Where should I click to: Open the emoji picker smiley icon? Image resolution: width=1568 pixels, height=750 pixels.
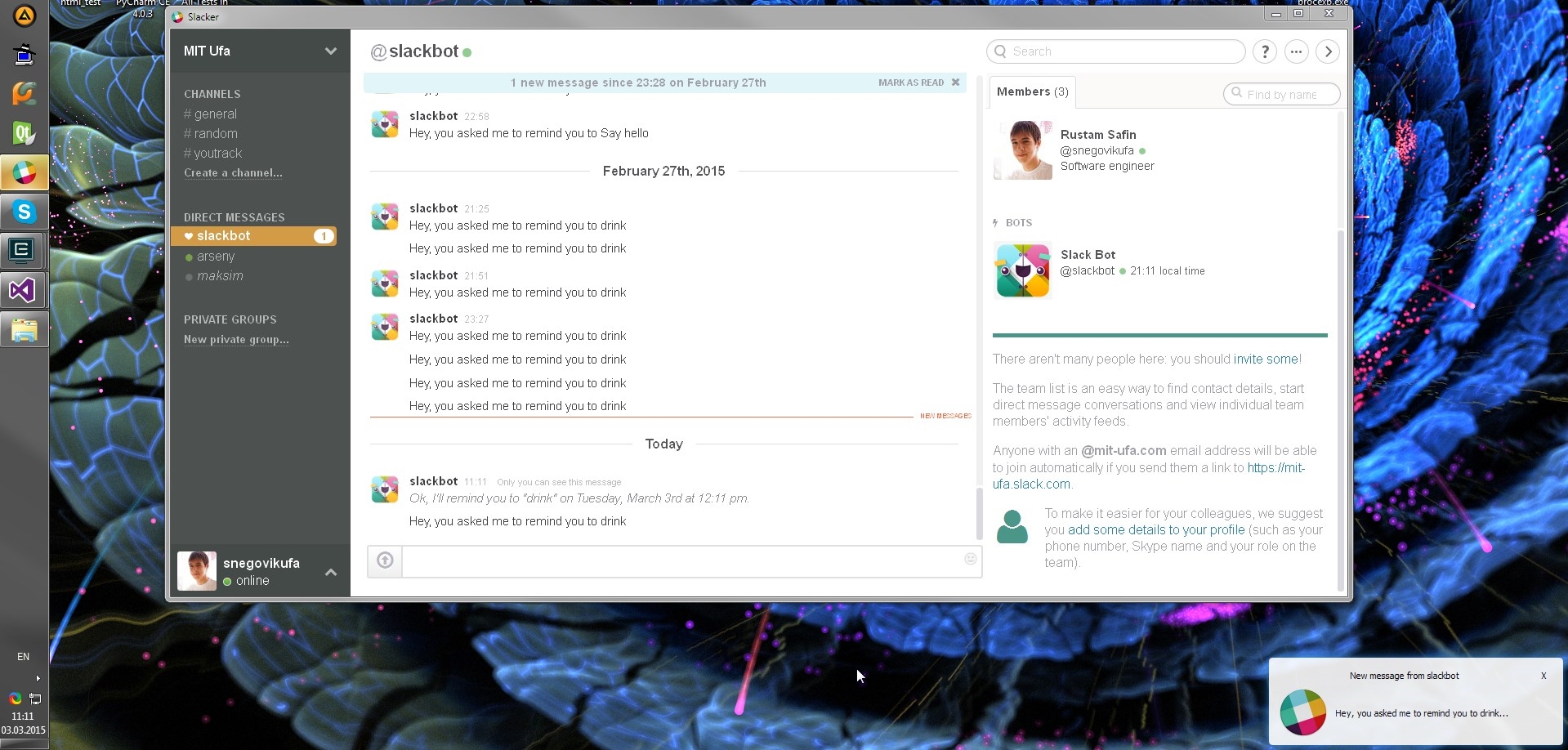point(971,559)
